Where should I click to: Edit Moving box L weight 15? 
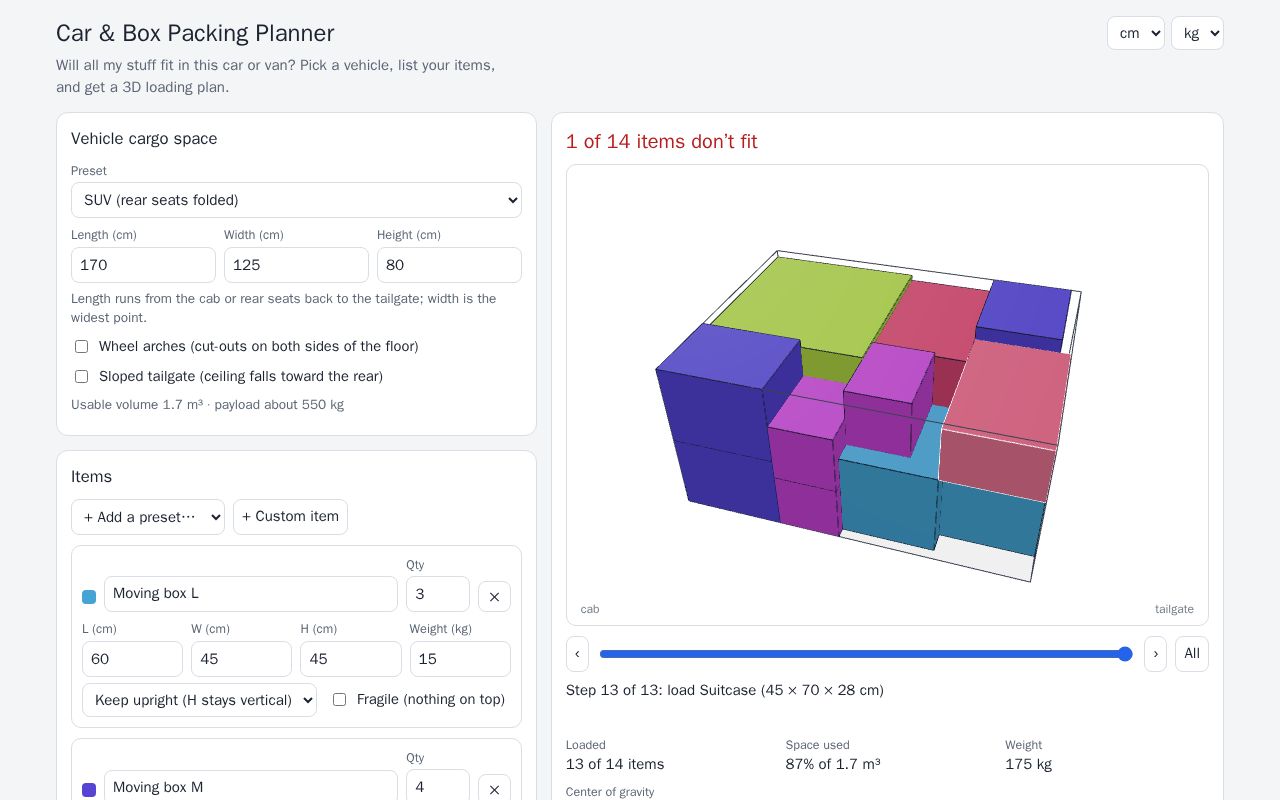(460, 659)
